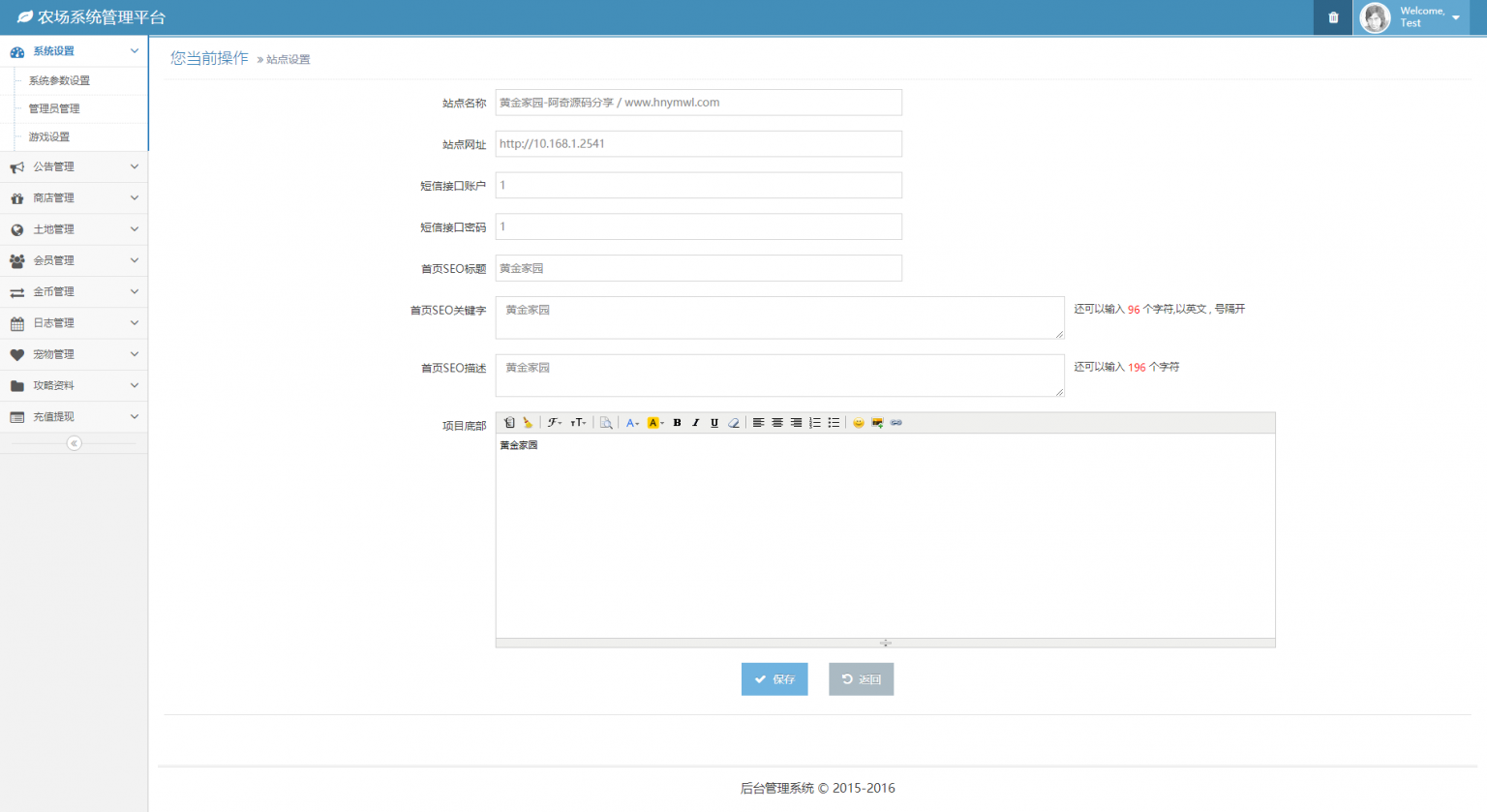Center align text in editor
The width and height of the screenshot is (1487, 812).
coord(777,423)
